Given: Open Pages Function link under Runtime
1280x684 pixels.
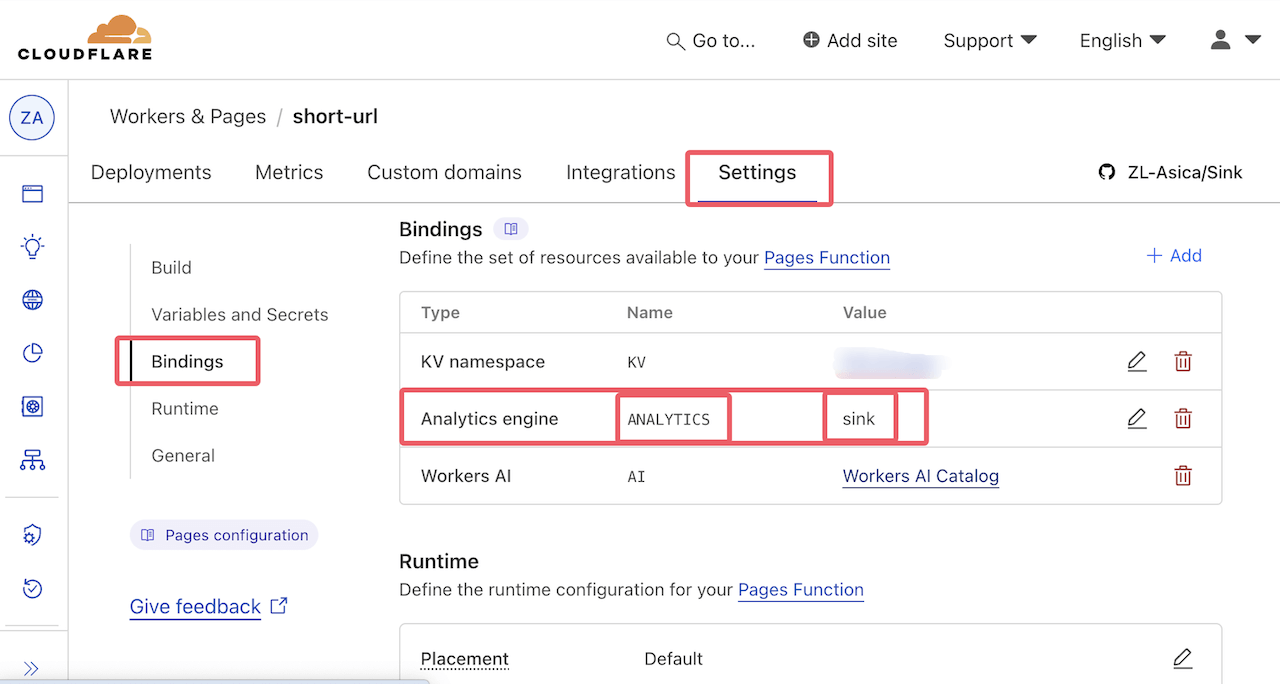Looking at the screenshot, I should coord(801,590).
